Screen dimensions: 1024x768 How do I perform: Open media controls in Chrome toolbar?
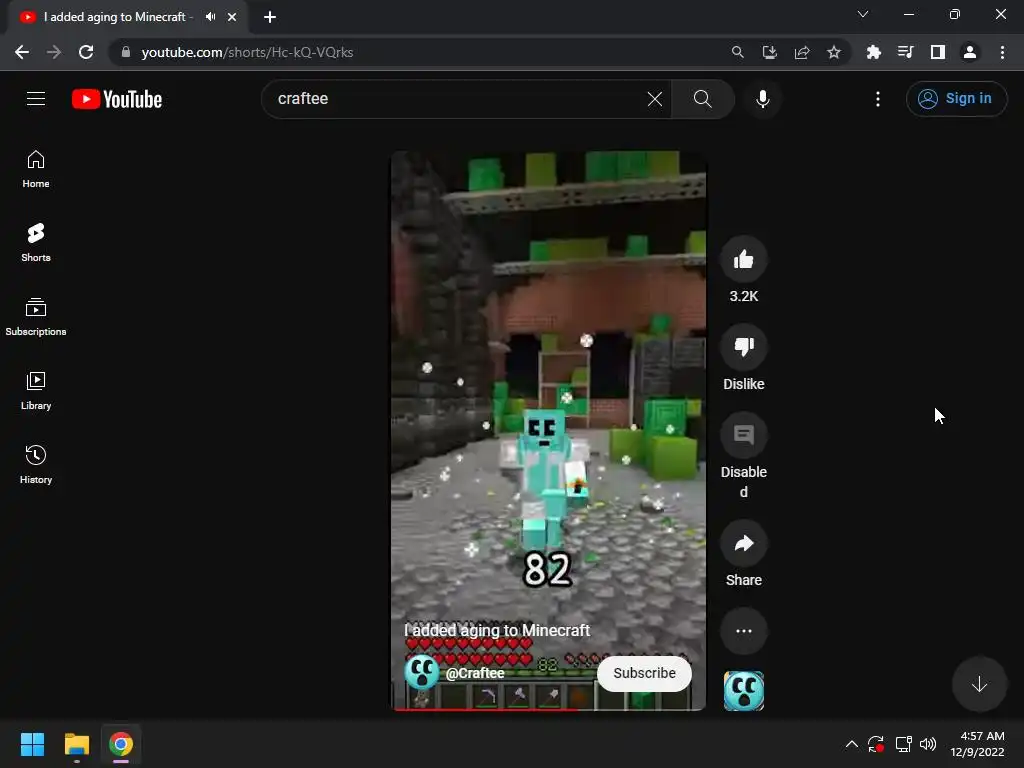tap(905, 52)
